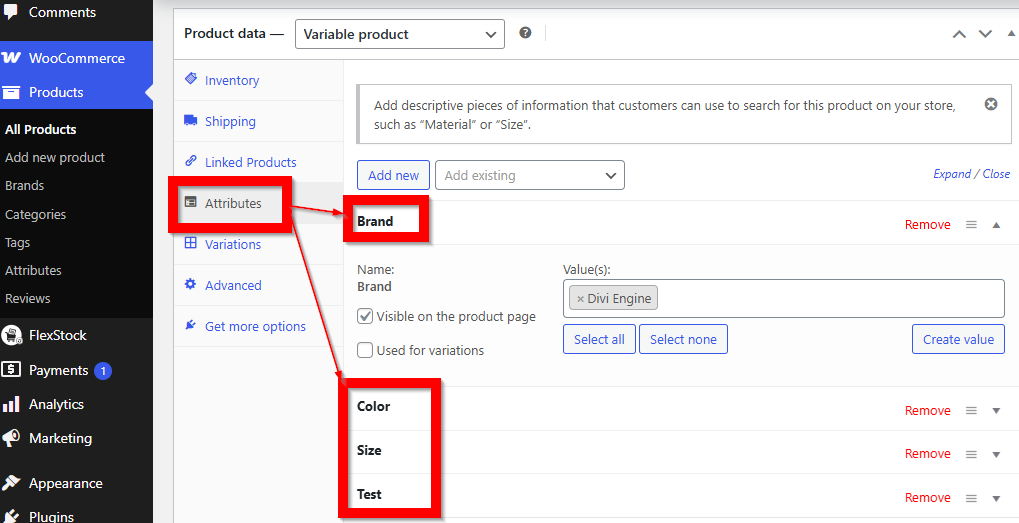1019x523 pixels.
Task: Expand the Color attribute section
Action: coord(996,411)
